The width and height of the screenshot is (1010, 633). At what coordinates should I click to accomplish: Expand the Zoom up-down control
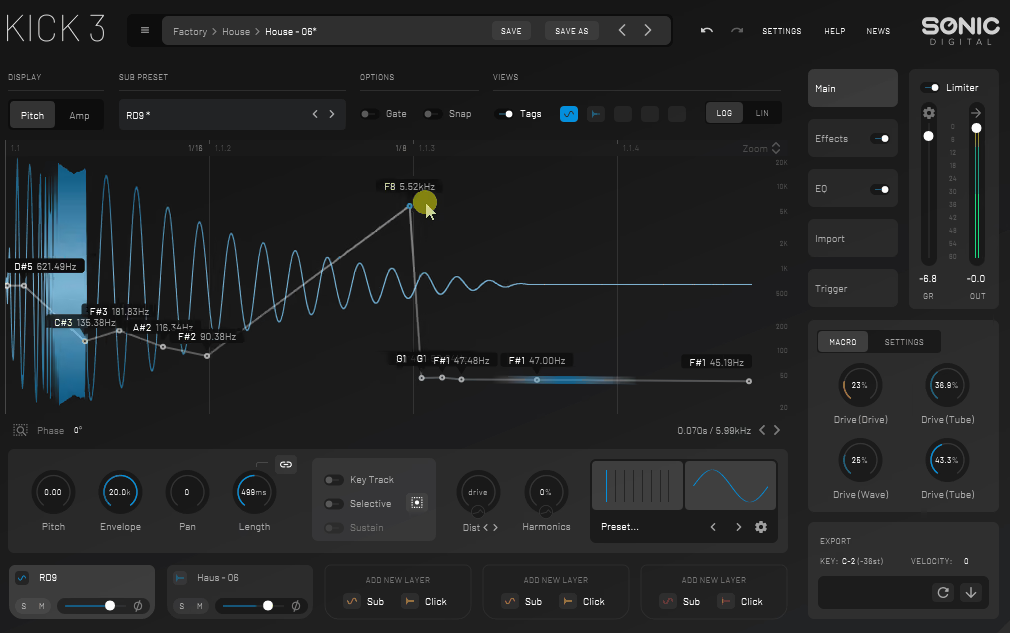tap(776, 148)
